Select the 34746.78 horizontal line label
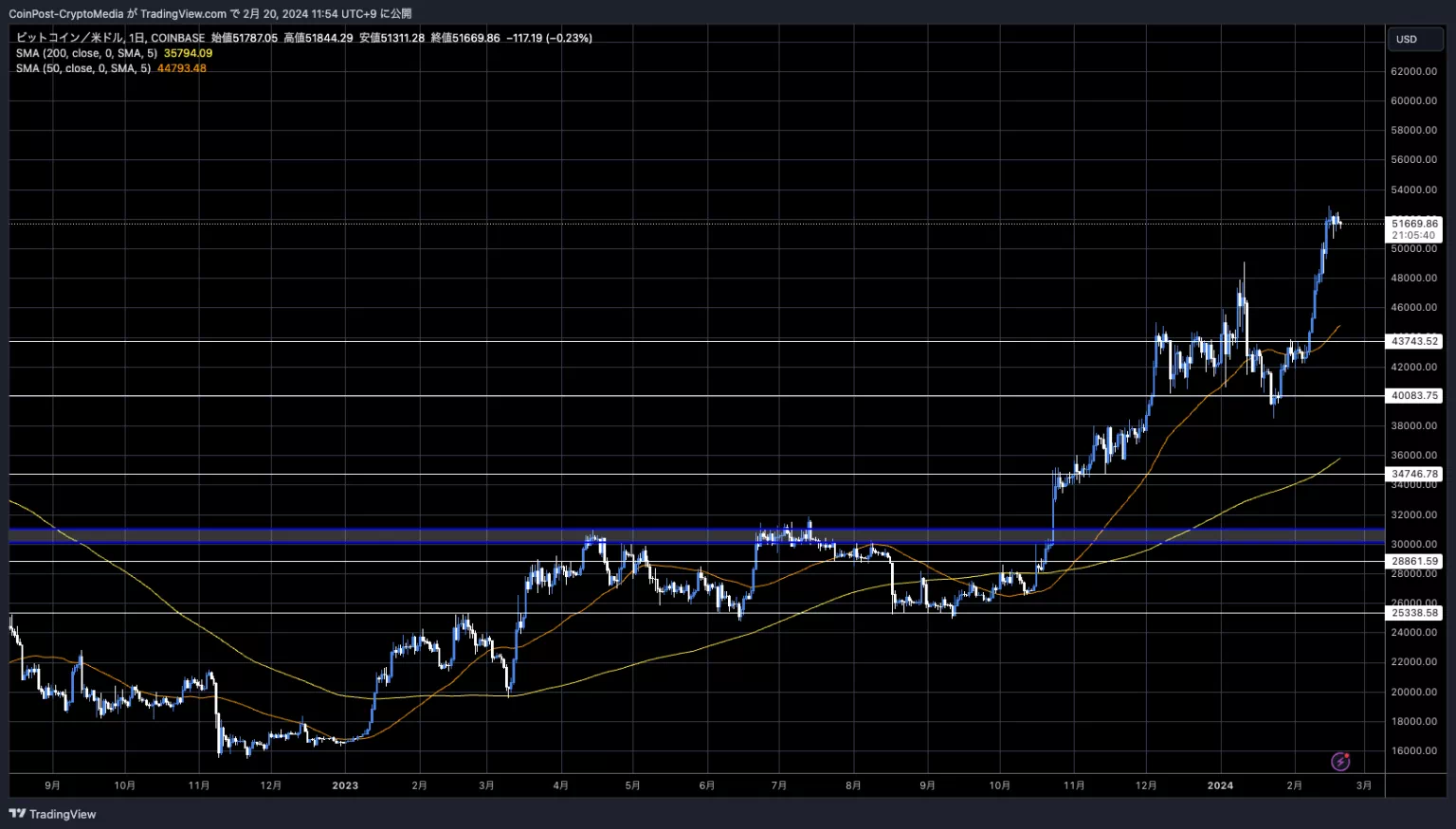1456x829 pixels. coord(1415,474)
